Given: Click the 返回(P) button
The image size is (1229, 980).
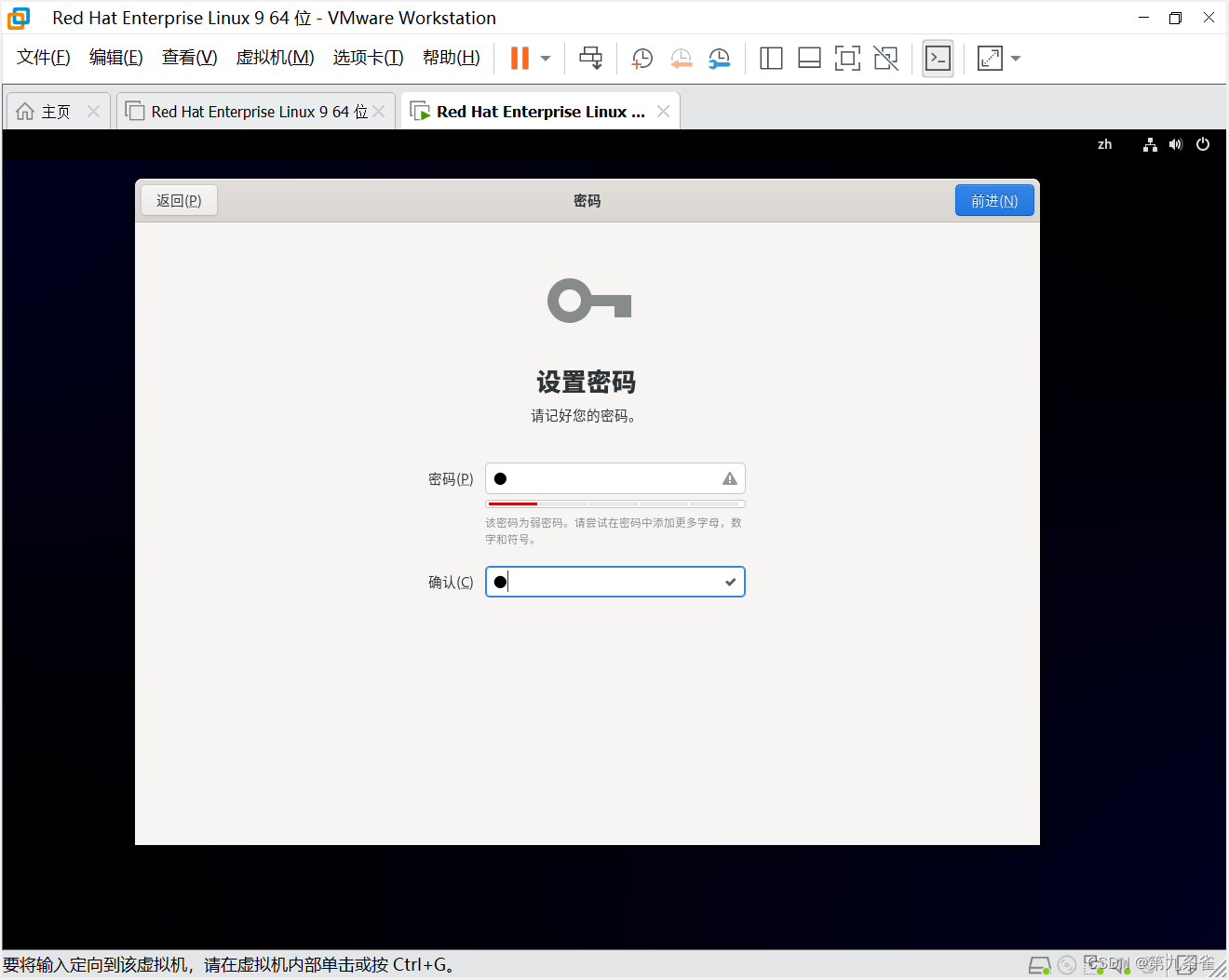Looking at the screenshot, I should (x=179, y=200).
